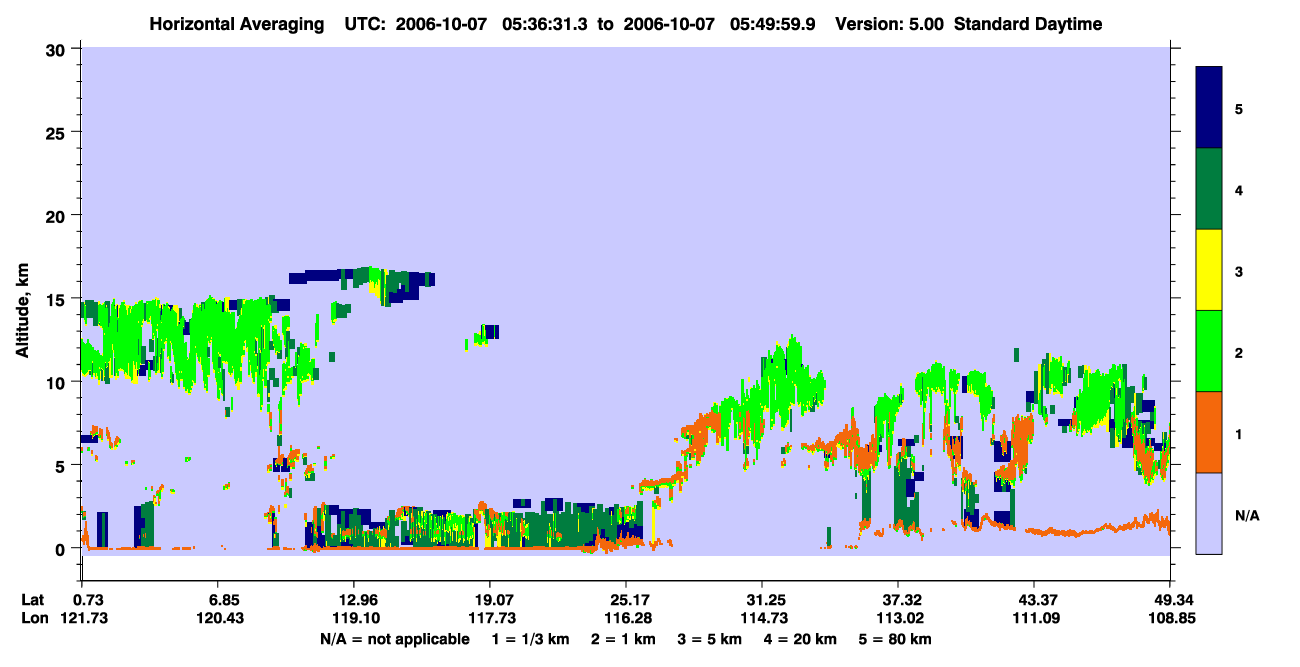Image resolution: width=1300 pixels, height=667 pixels.
Task: Click the colorbar label 5
Action: (x=1239, y=108)
